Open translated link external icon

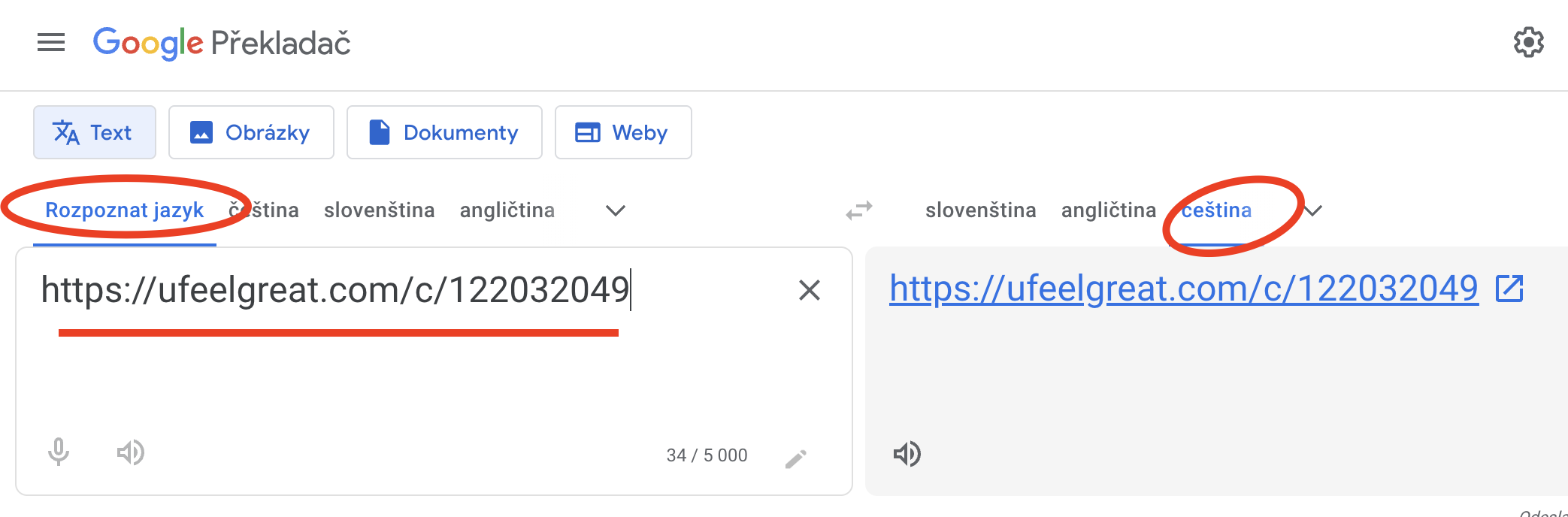click(1509, 289)
